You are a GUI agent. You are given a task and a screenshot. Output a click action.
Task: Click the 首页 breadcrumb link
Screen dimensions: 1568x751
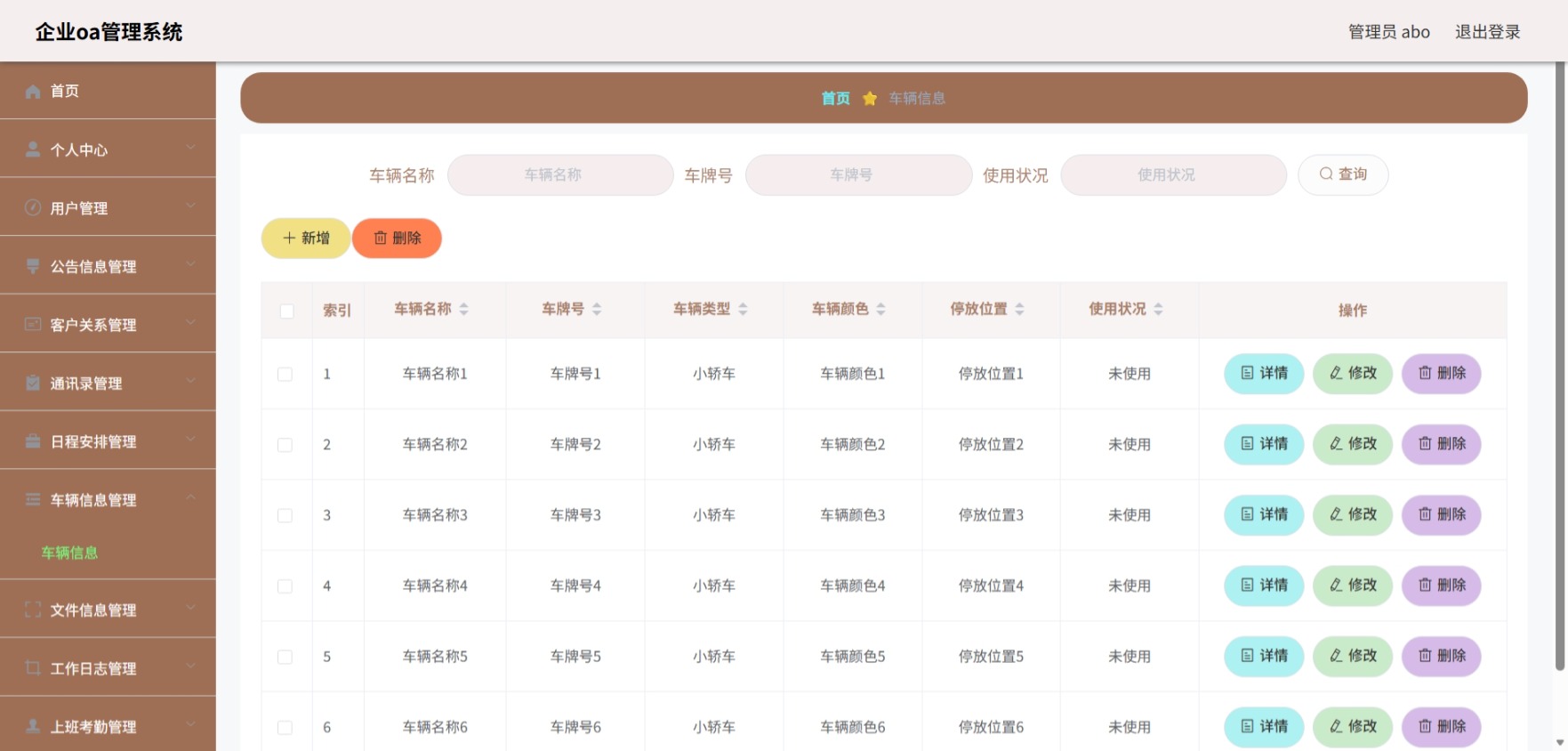[x=835, y=98]
